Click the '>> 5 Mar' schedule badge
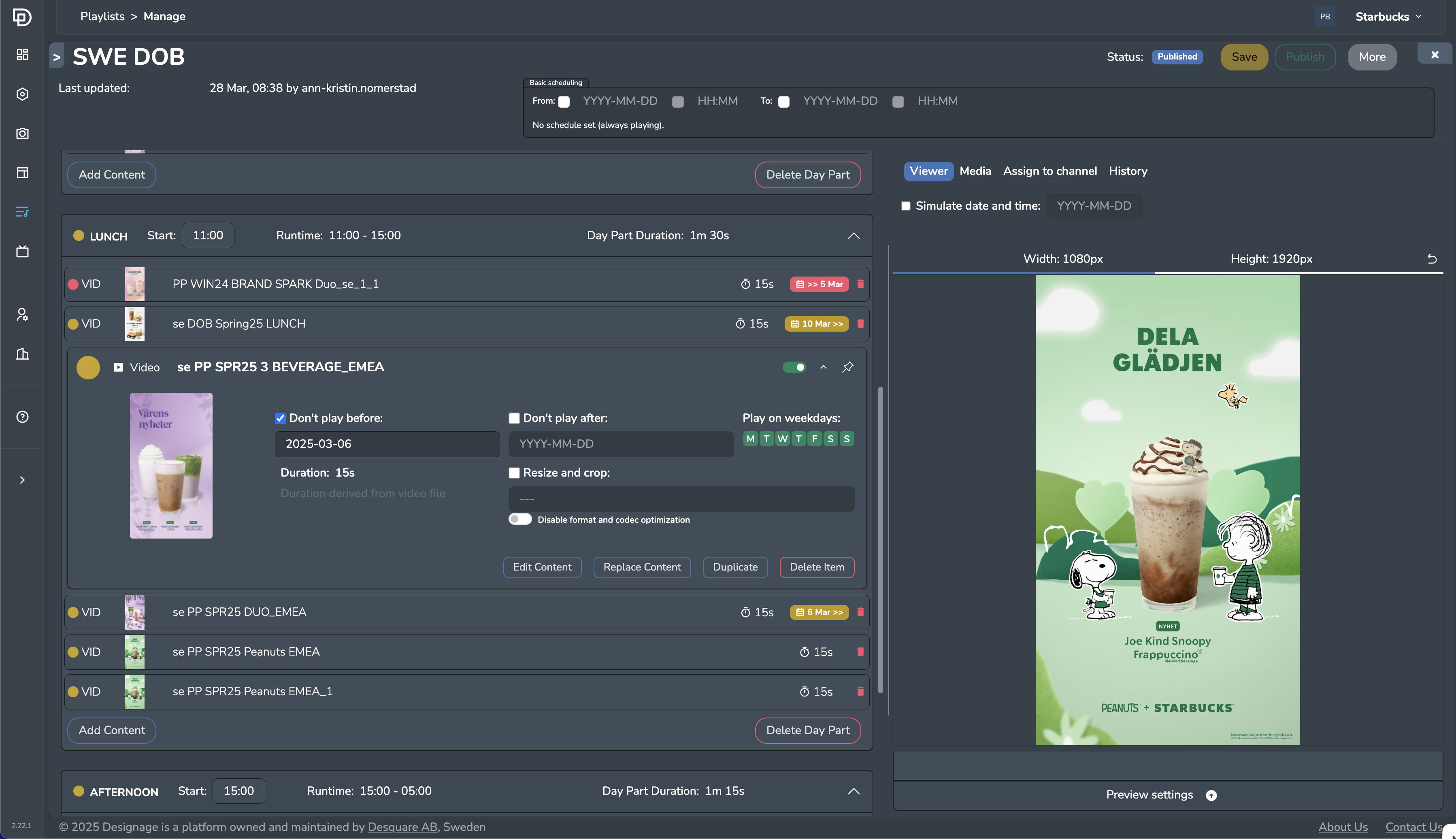The image size is (1456, 839). [819, 284]
